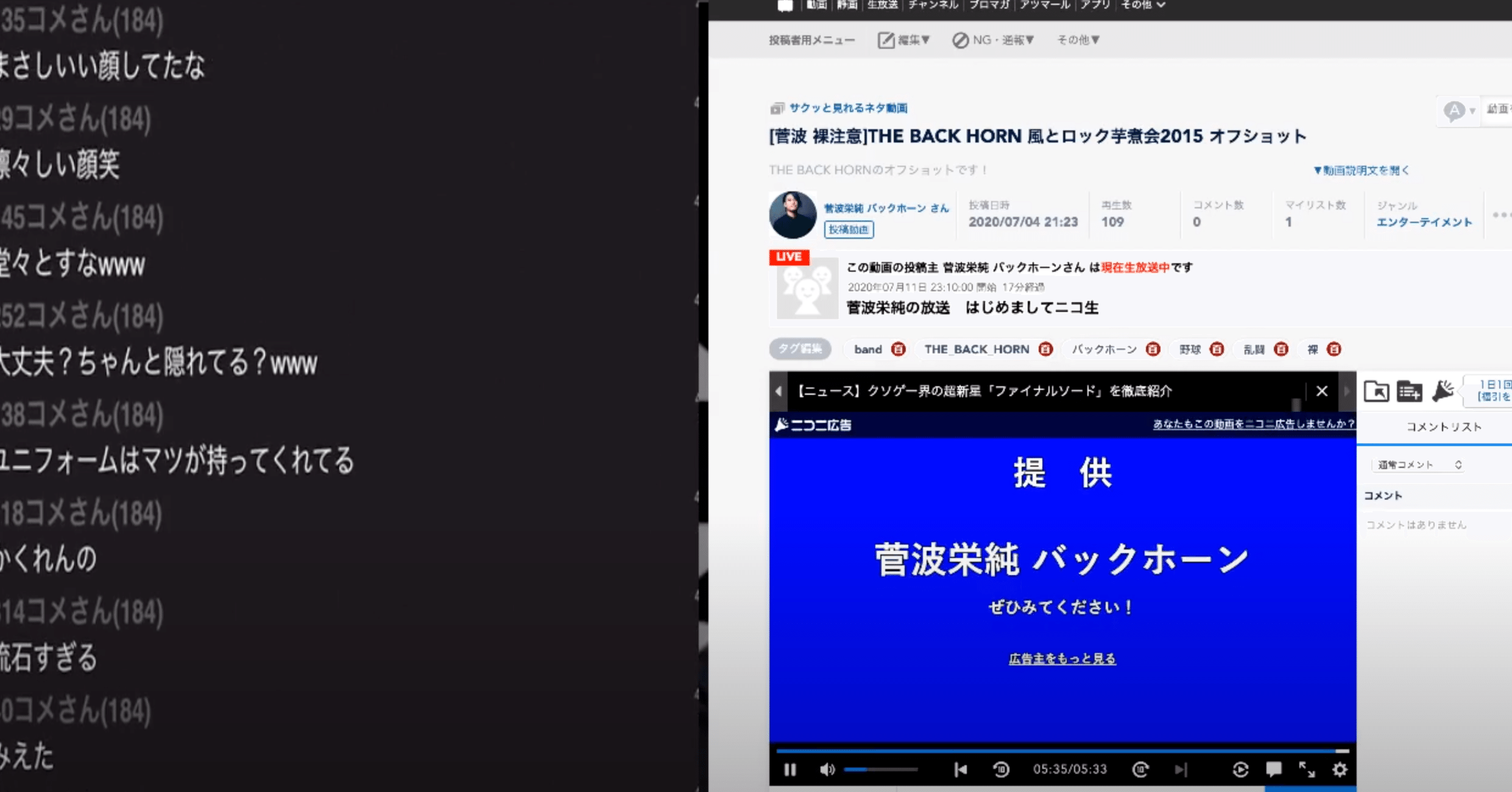Screen dimensions: 1512x792
Task: Click あなたもこの動画をニコニ広告しませんか？ link
Action: point(1254,424)
